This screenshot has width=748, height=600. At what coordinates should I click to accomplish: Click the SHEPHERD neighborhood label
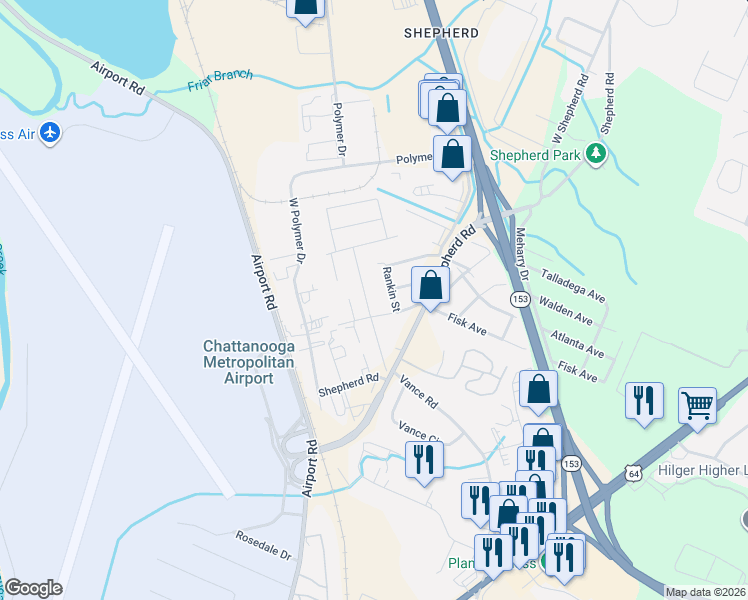click(441, 33)
